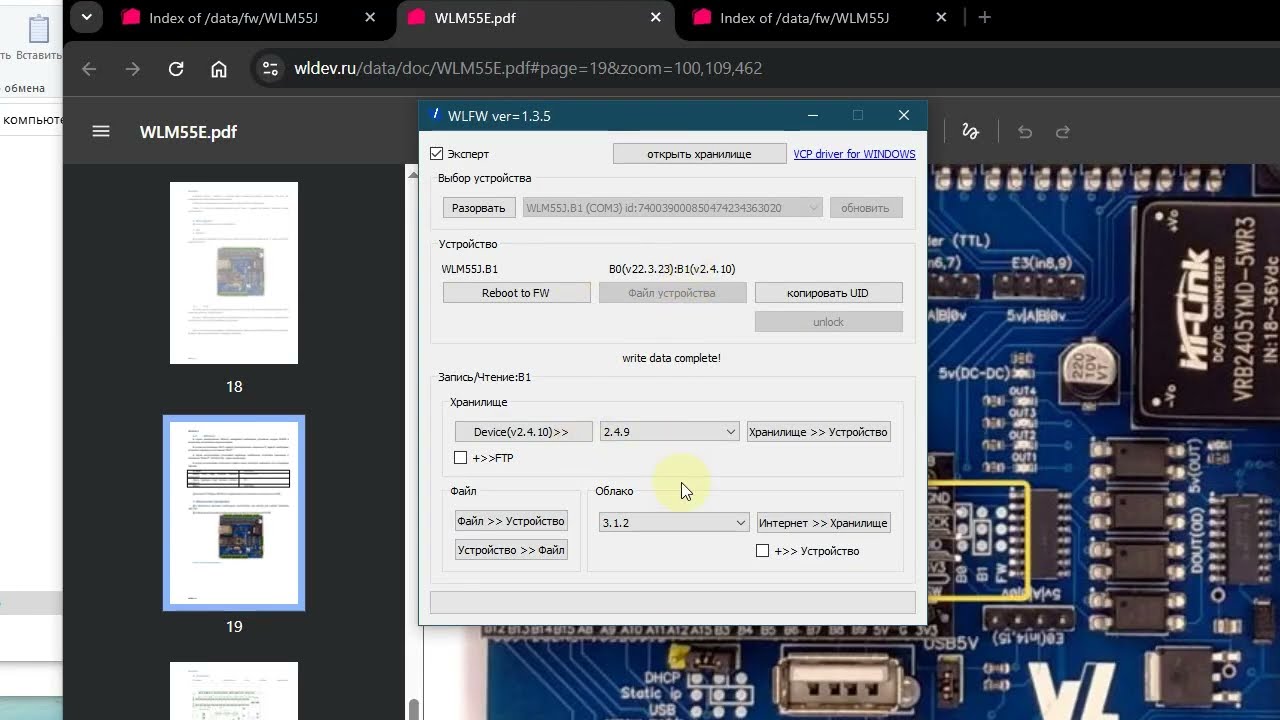Focus the wldev.ru address bar URL
The height and width of the screenshot is (720, 1280).
528,68
